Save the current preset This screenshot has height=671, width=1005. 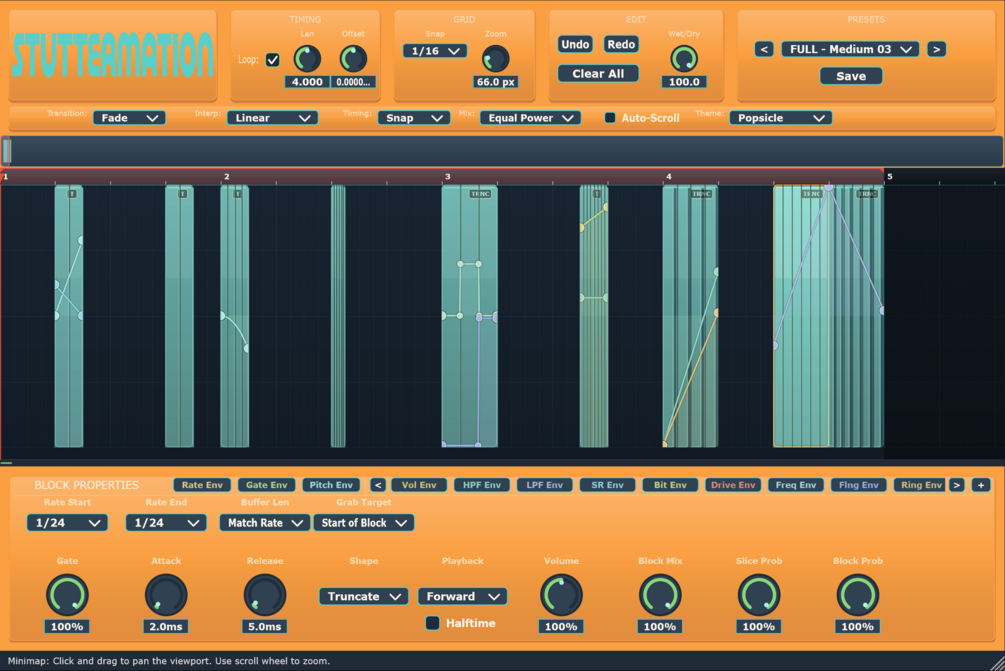pyautogui.click(x=851, y=76)
